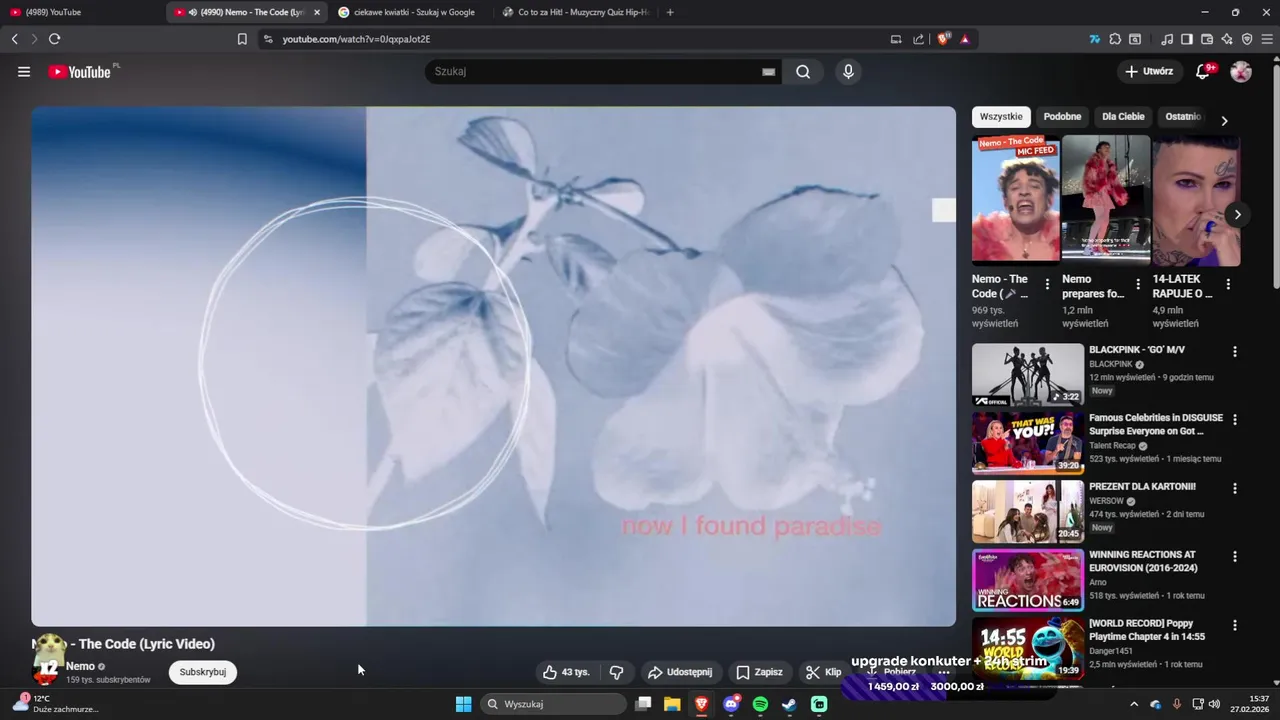Open WINNING REACTIONS Eurovision thumbnail
Viewport: 1280px width, 720px height.
coord(1027,580)
